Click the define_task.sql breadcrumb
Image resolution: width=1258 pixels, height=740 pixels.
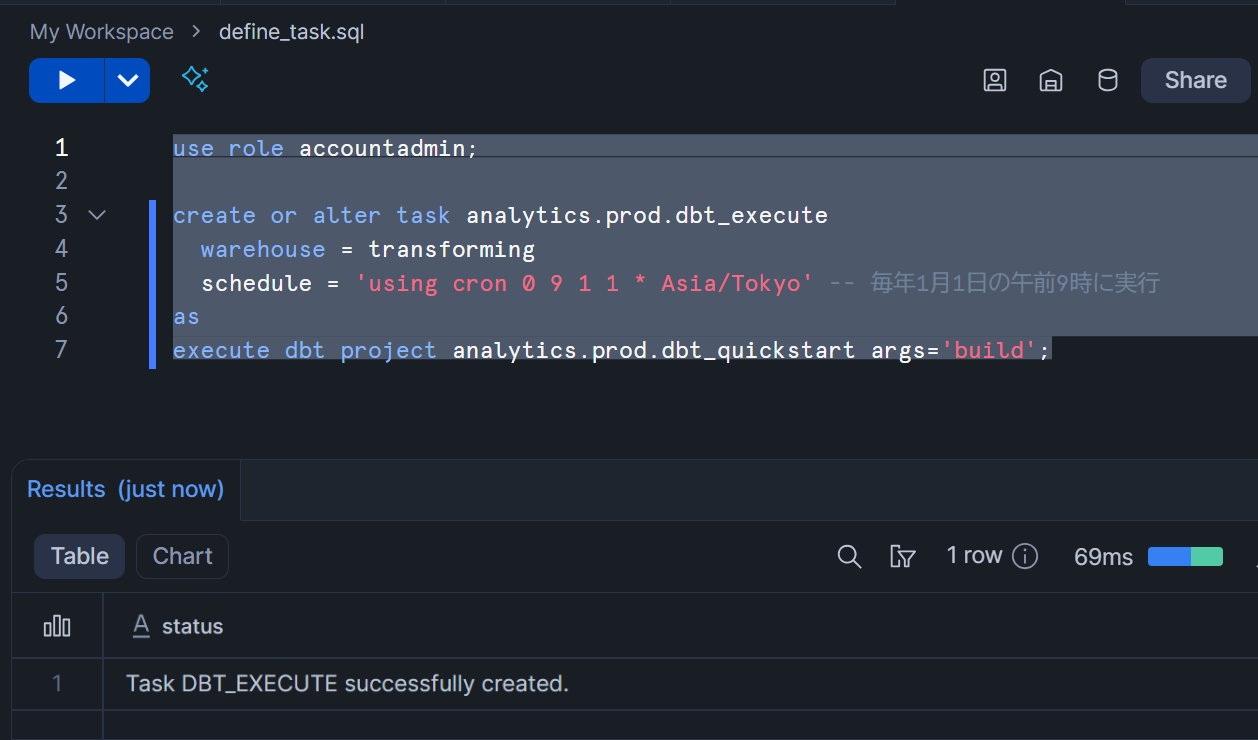[x=291, y=32]
